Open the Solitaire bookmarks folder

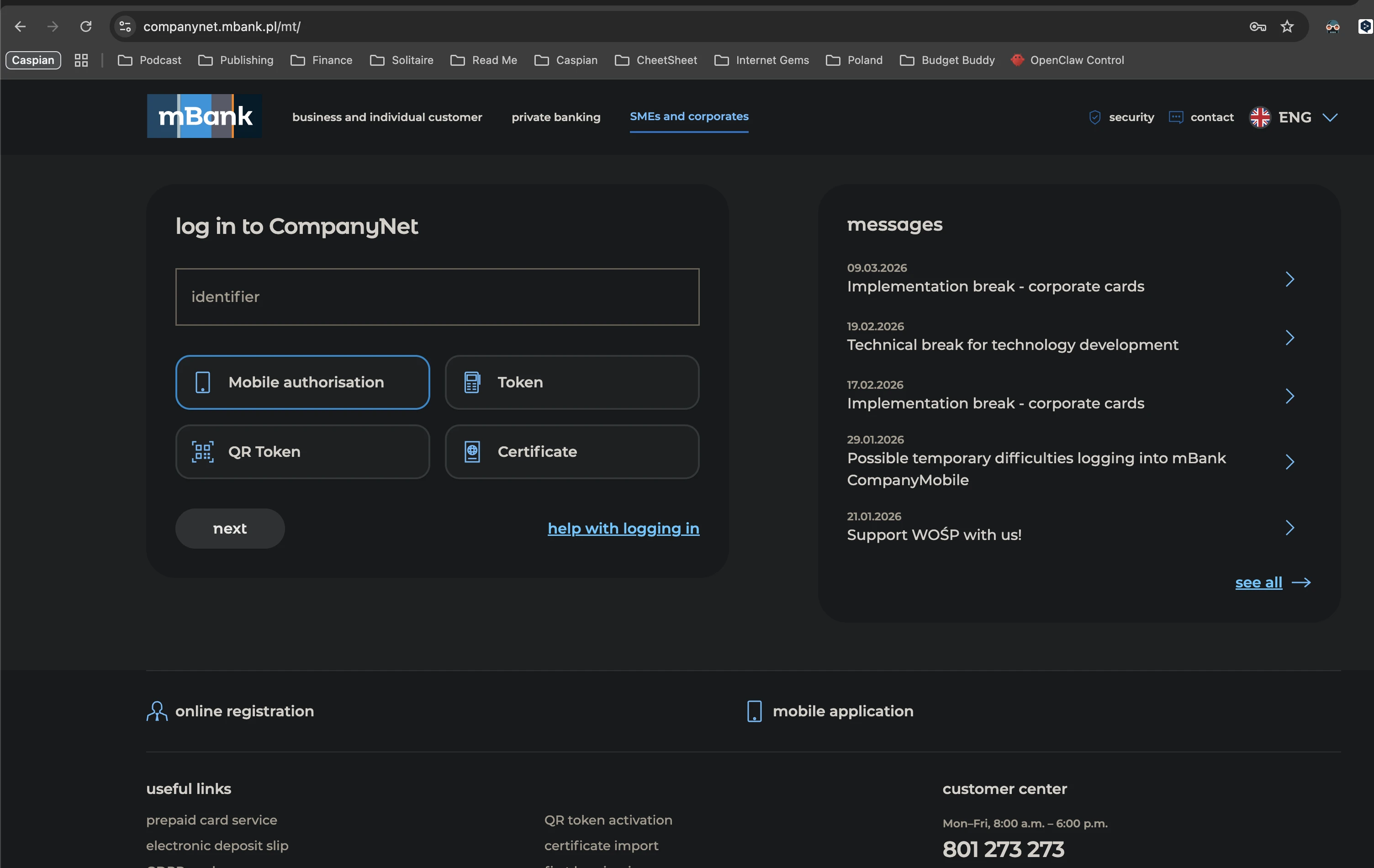click(402, 60)
